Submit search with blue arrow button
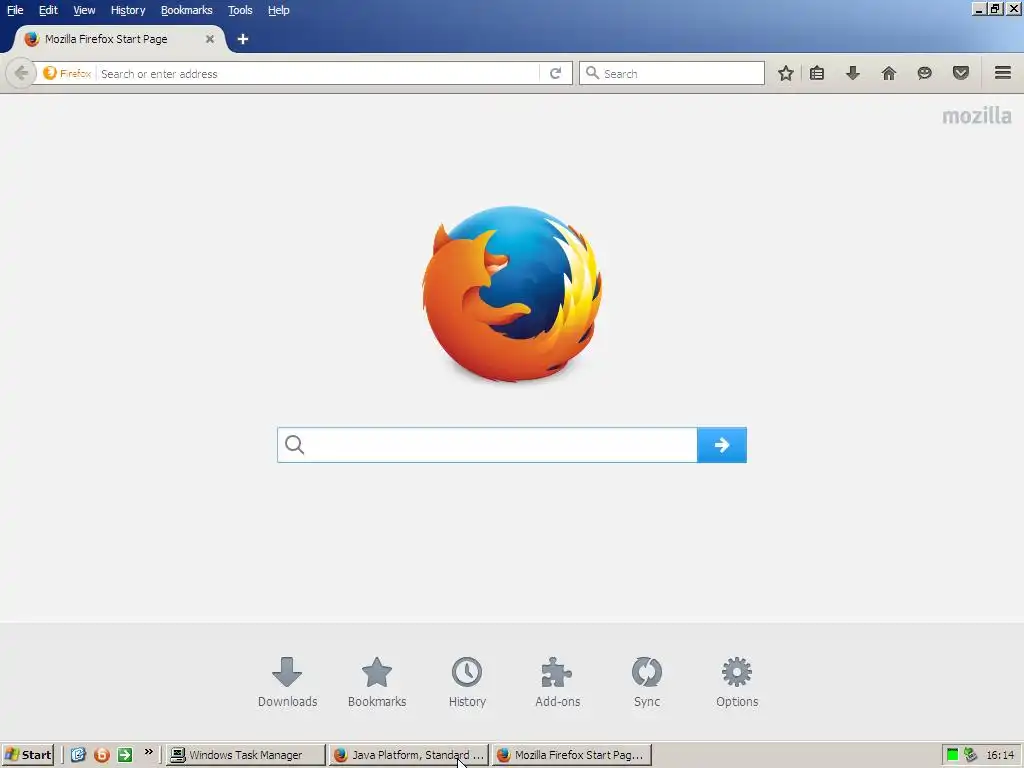This screenshot has height=768, width=1024. point(722,445)
